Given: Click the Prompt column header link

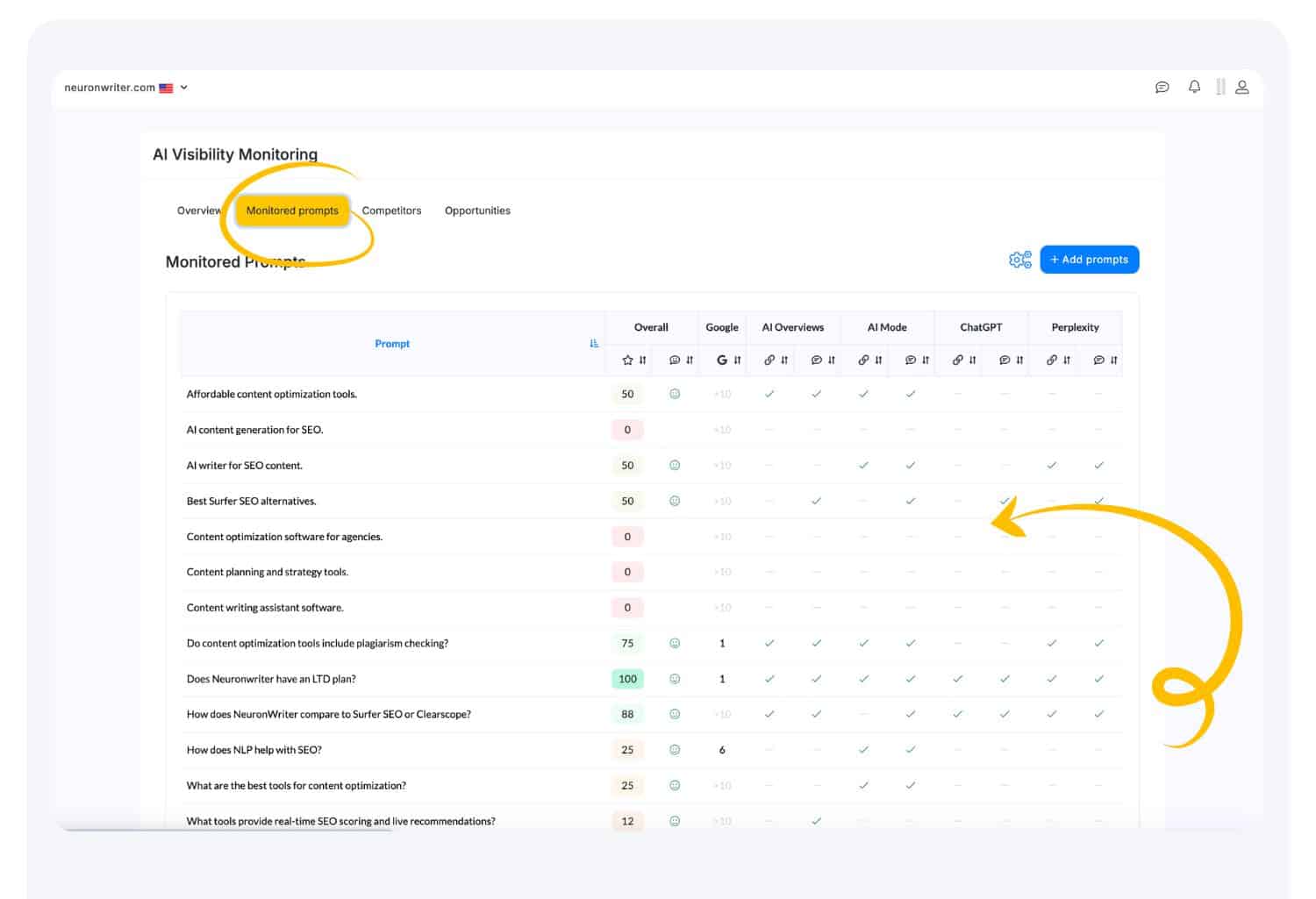Looking at the screenshot, I should click(392, 343).
